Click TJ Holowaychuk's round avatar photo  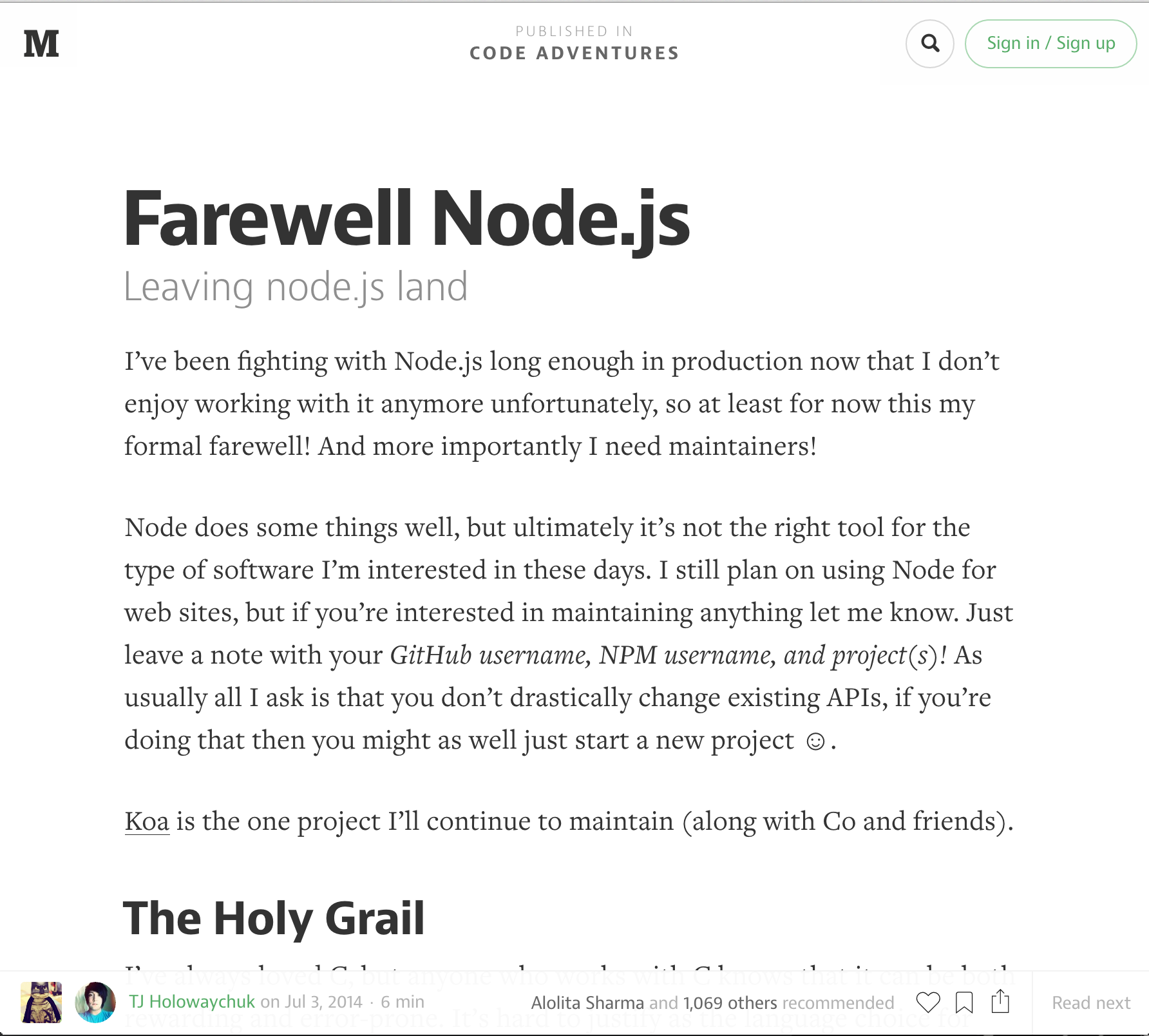tap(95, 1002)
